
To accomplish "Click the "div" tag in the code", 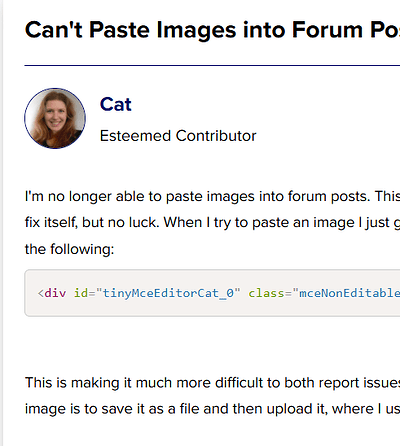I will pyautogui.click(x=55, y=293).
